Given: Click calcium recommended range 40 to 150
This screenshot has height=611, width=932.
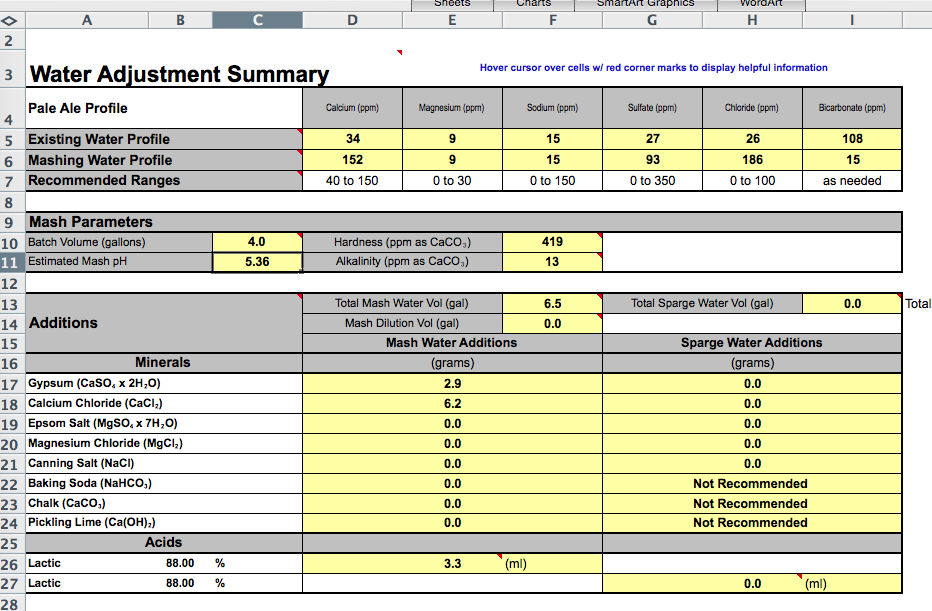Looking at the screenshot, I should pos(352,181).
